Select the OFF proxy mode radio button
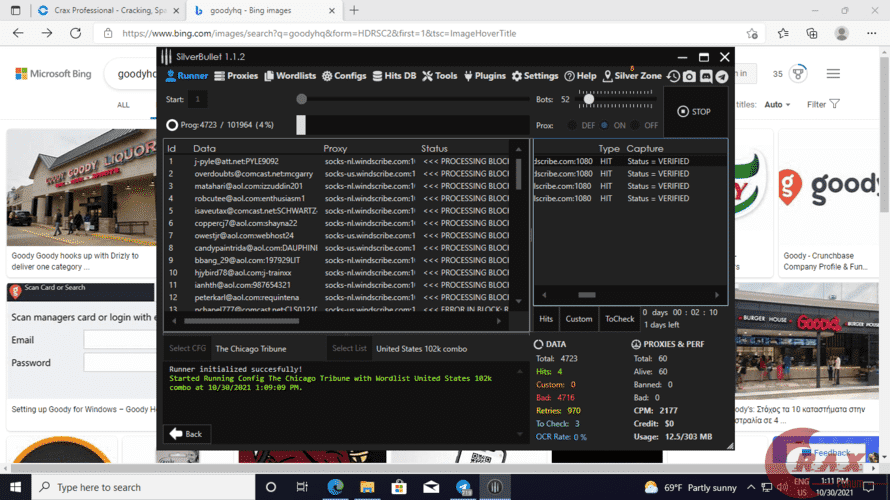The height and width of the screenshot is (500, 890). click(x=635, y=126)
